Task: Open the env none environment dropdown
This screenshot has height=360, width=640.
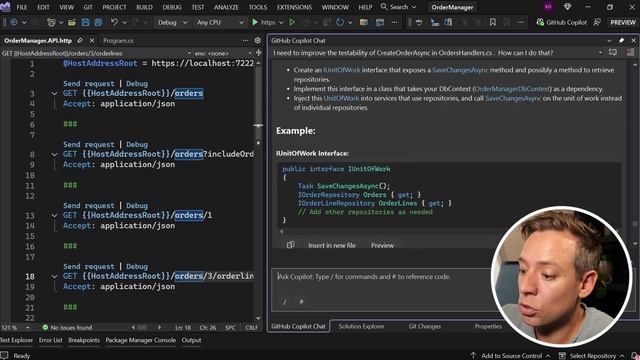Action: (x=223, y=53)
